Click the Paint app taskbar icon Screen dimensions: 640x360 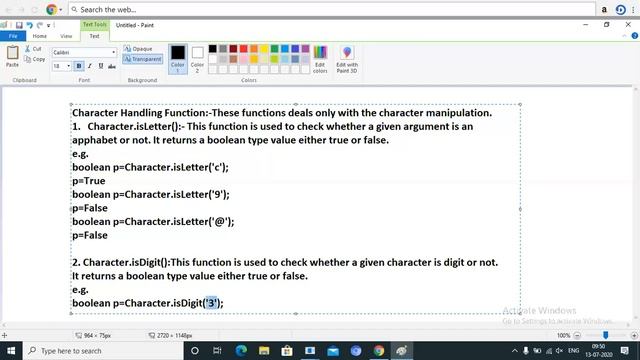click(402, 351)
